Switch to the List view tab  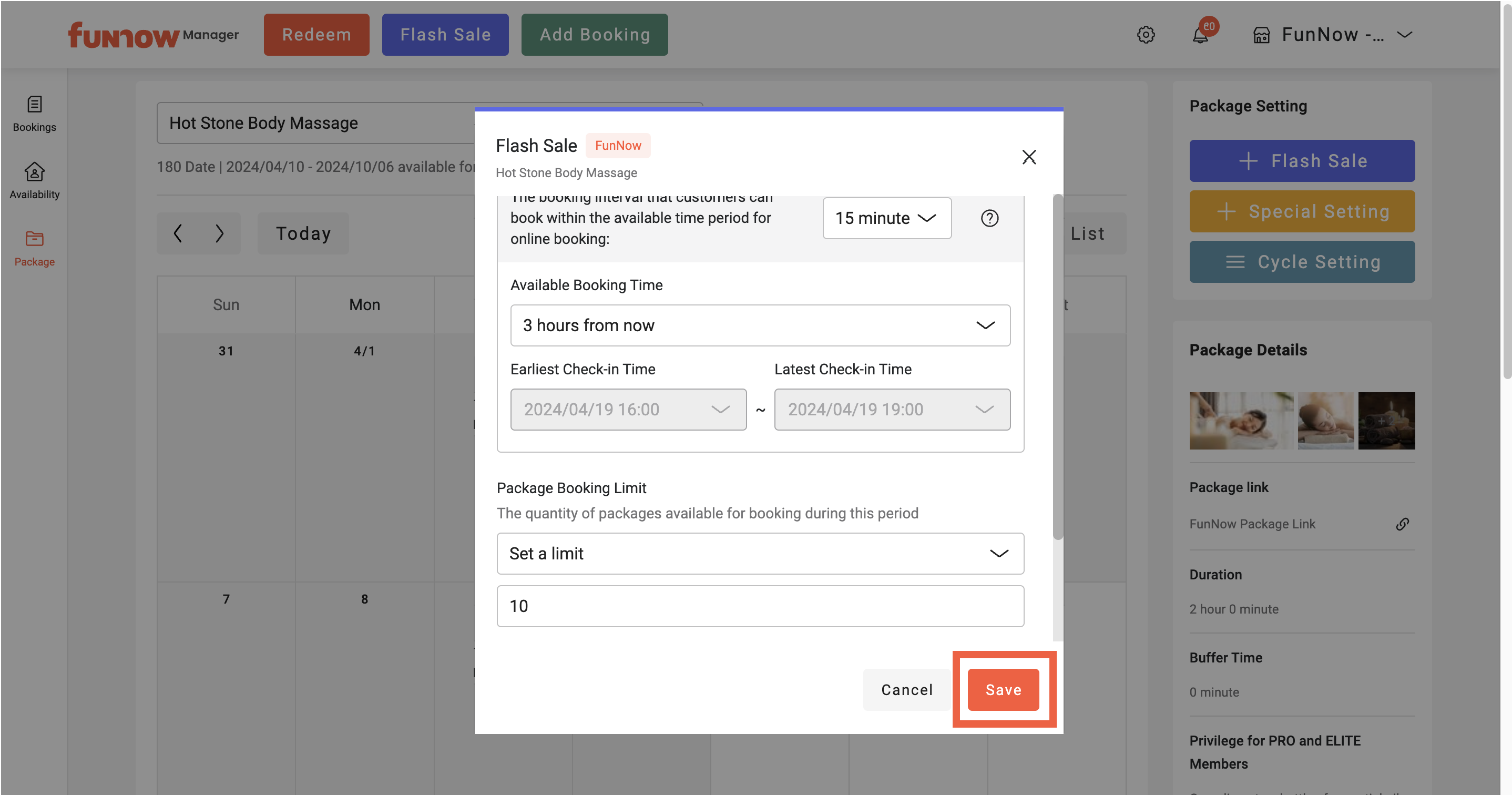pyautogui.click(x=1087, y=233)
